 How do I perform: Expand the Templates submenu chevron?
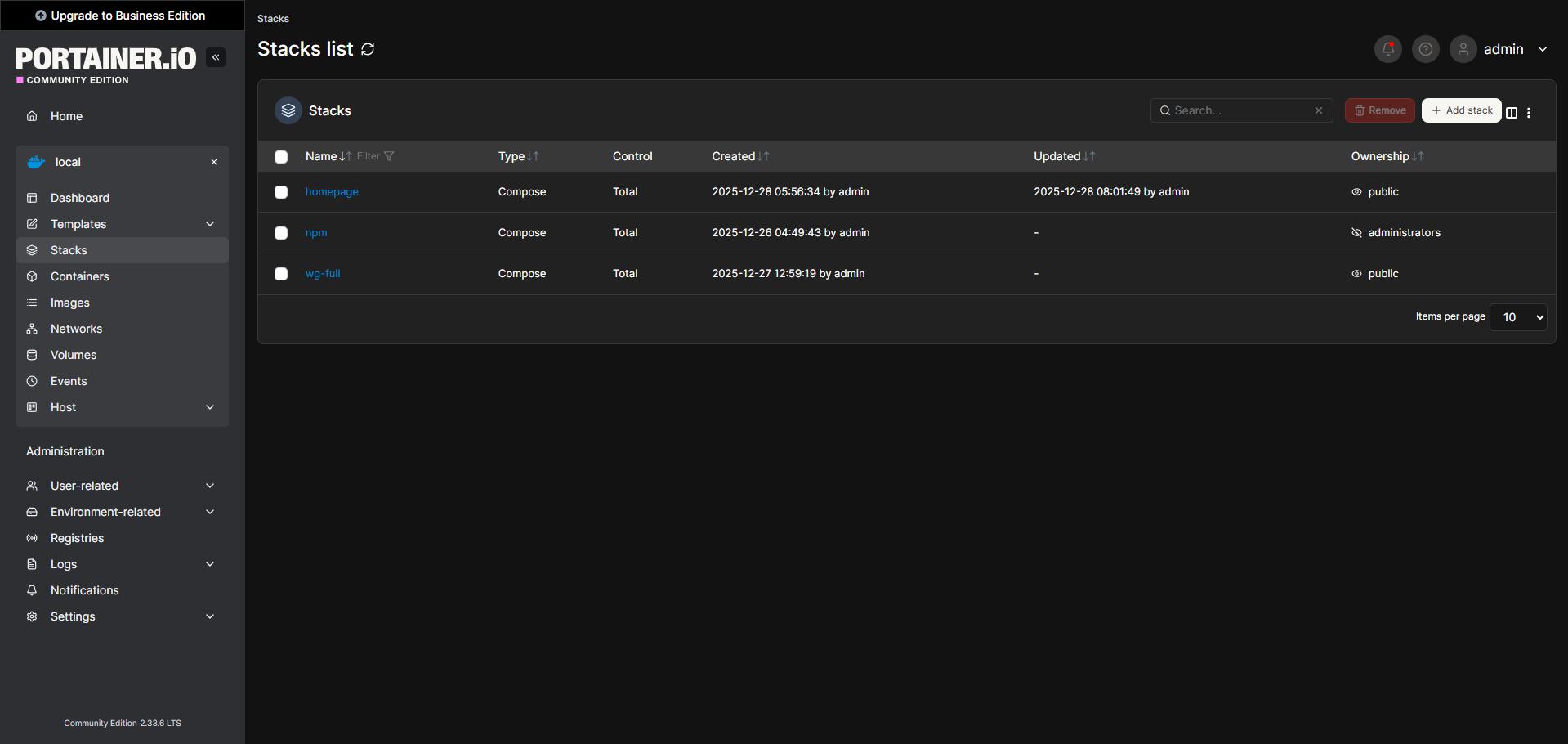(x=210, y=224)
